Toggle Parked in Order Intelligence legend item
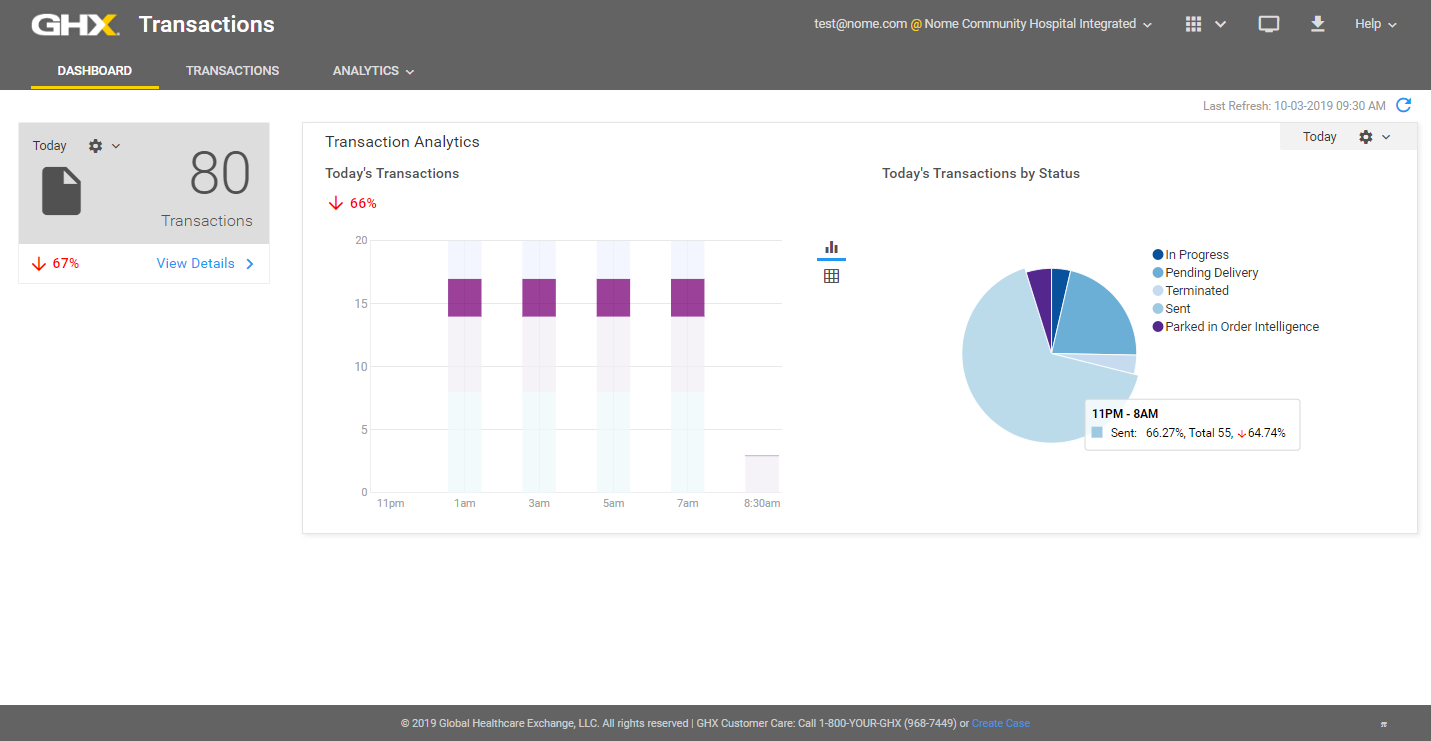This screenshot has width=1431, height=741. click(1241, 327)
